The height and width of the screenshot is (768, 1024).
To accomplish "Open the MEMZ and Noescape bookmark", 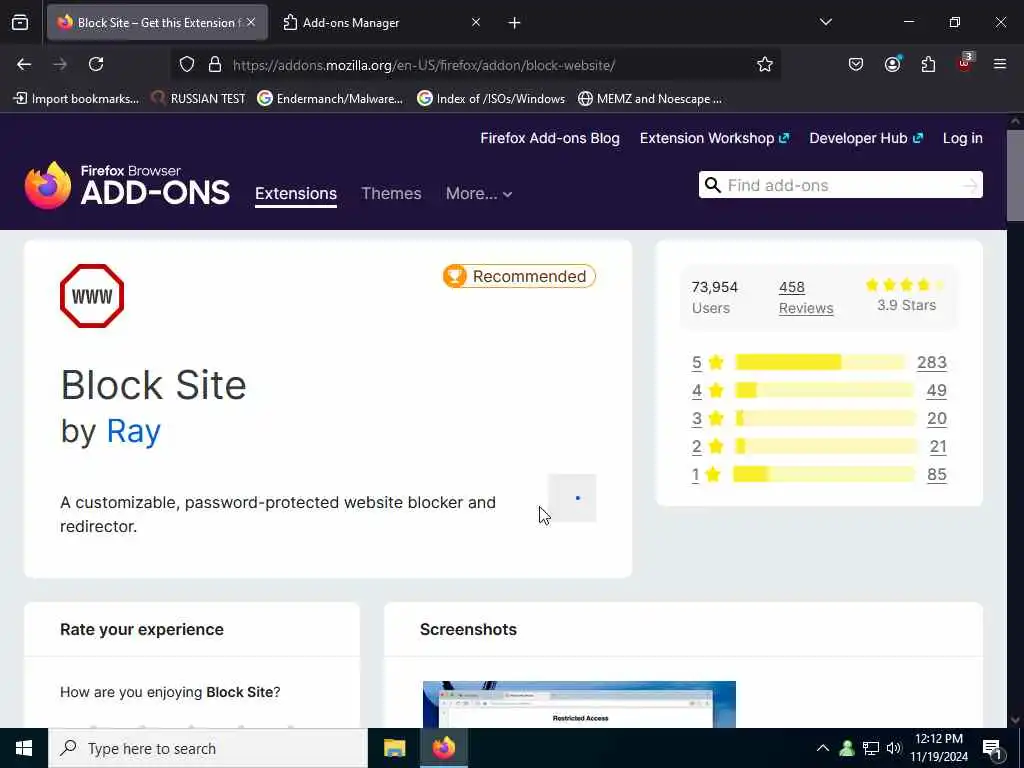I will tap(650, 99).
